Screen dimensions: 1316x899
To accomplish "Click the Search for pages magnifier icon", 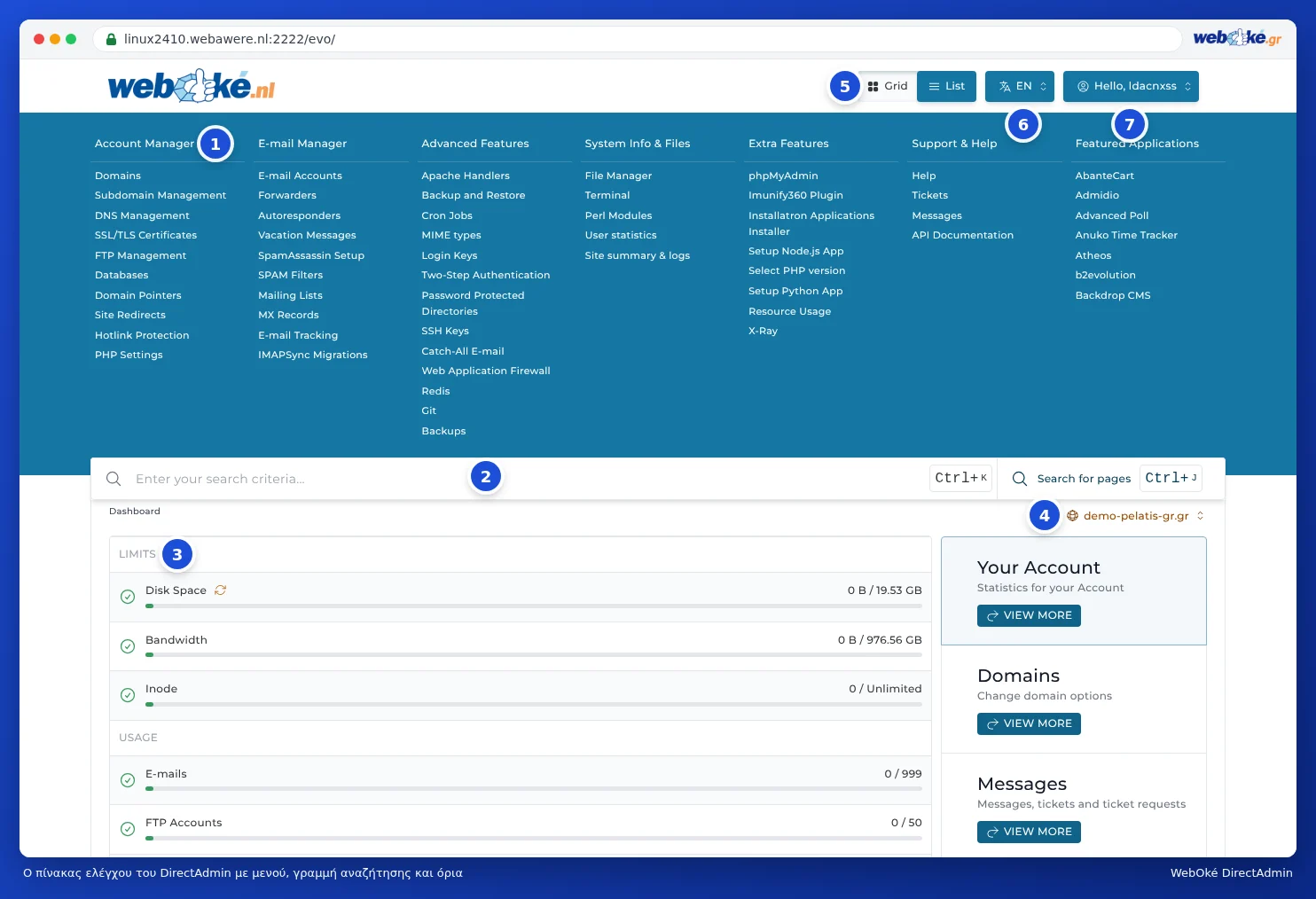I will click(1020, 479).
